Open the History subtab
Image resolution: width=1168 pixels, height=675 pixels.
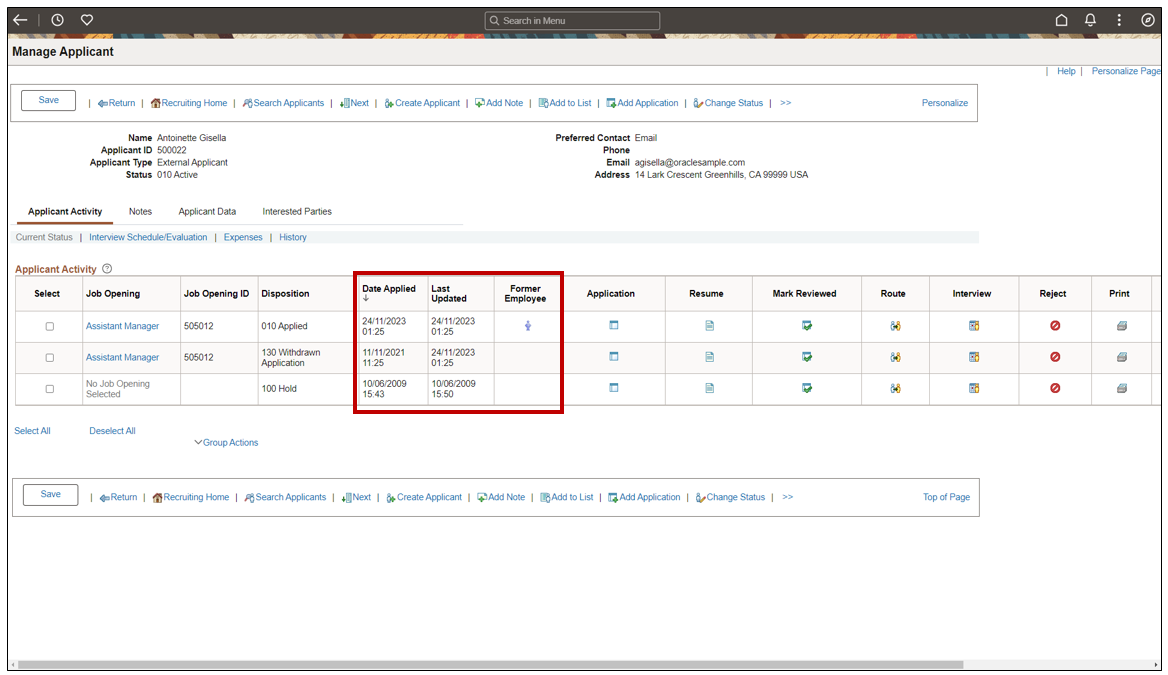[x=293, y=237]
